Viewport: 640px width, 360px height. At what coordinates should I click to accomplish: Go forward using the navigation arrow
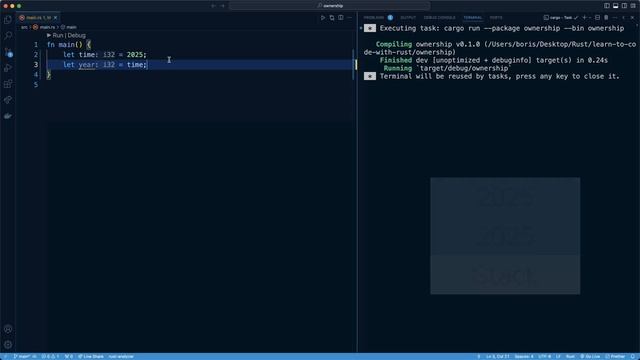pos(222,6)
